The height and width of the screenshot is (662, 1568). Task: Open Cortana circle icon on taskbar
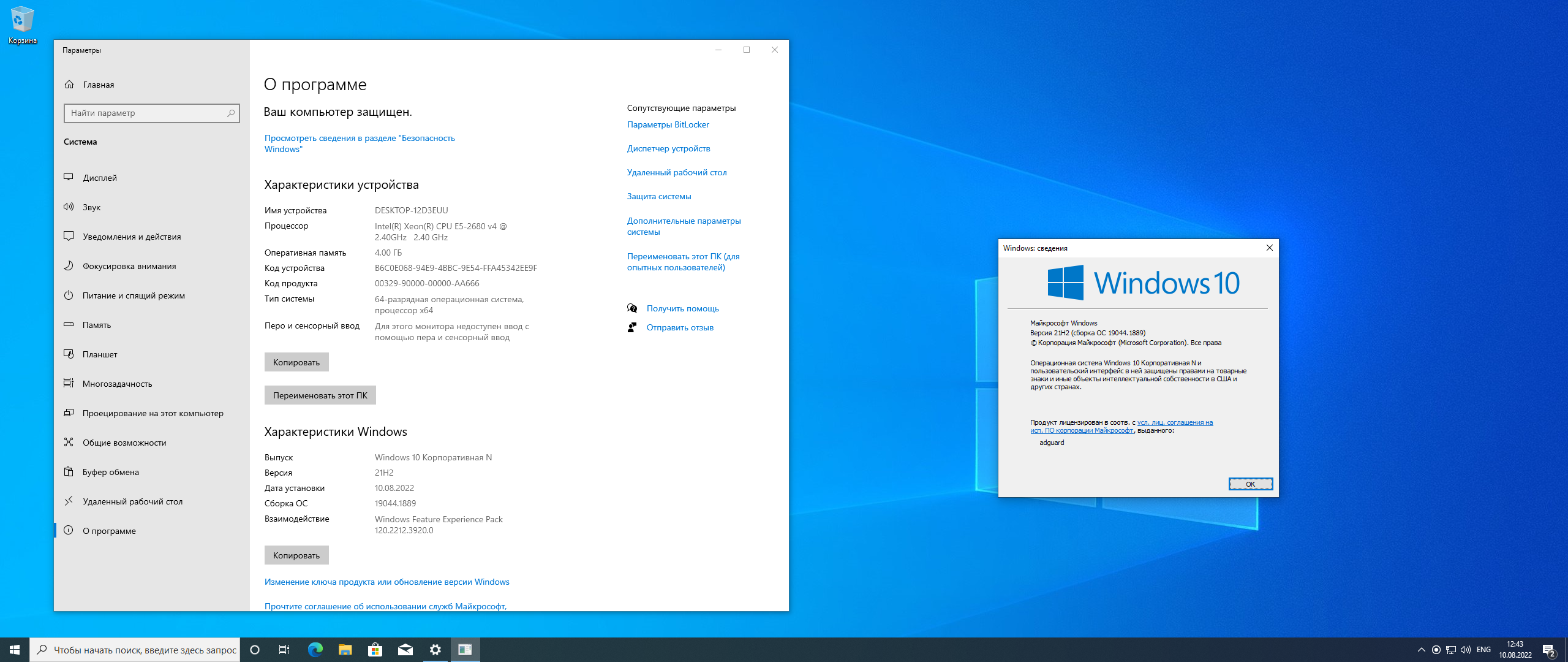(255, 650)
